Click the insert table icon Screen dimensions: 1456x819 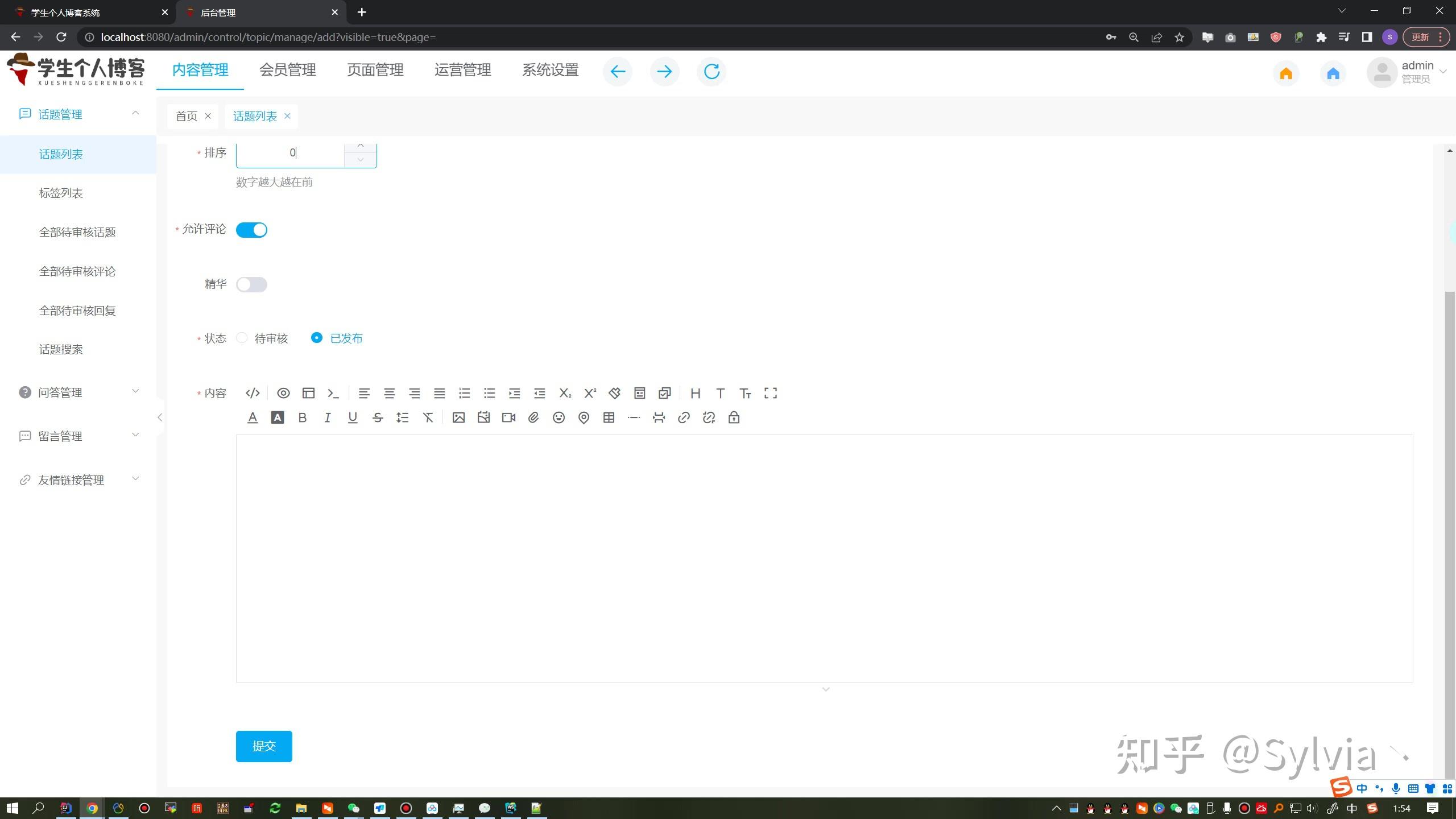609,418
